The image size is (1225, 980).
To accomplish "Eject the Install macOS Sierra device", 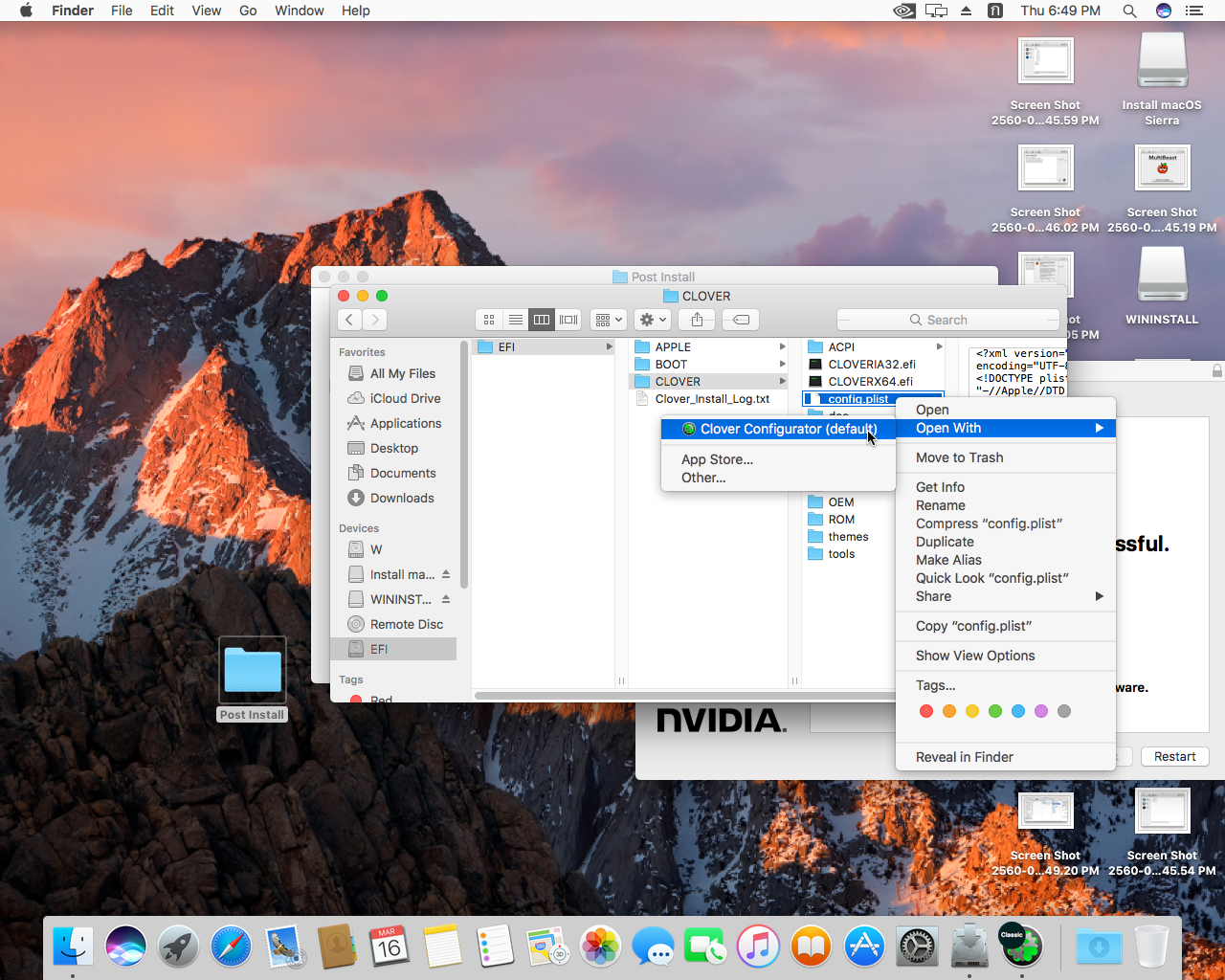I will point(446,574).
